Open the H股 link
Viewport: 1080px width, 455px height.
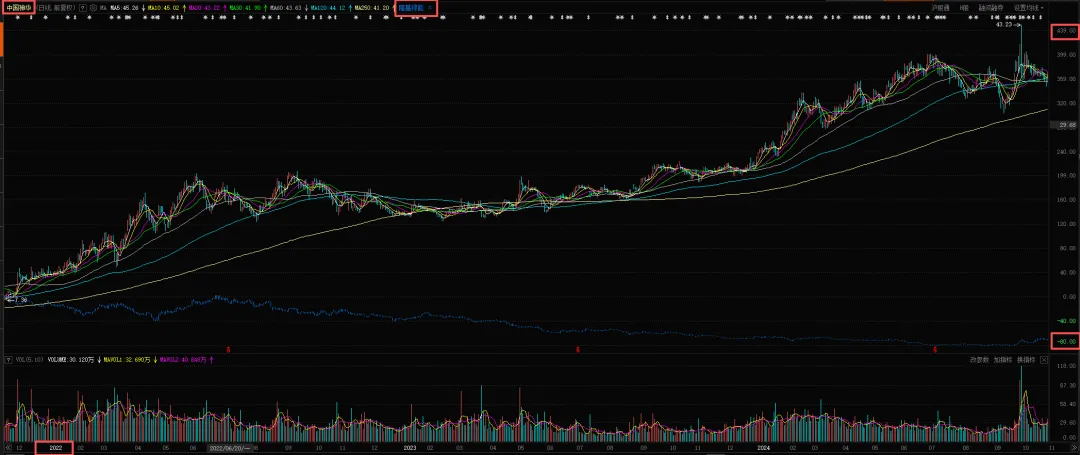tap(964, 8)
